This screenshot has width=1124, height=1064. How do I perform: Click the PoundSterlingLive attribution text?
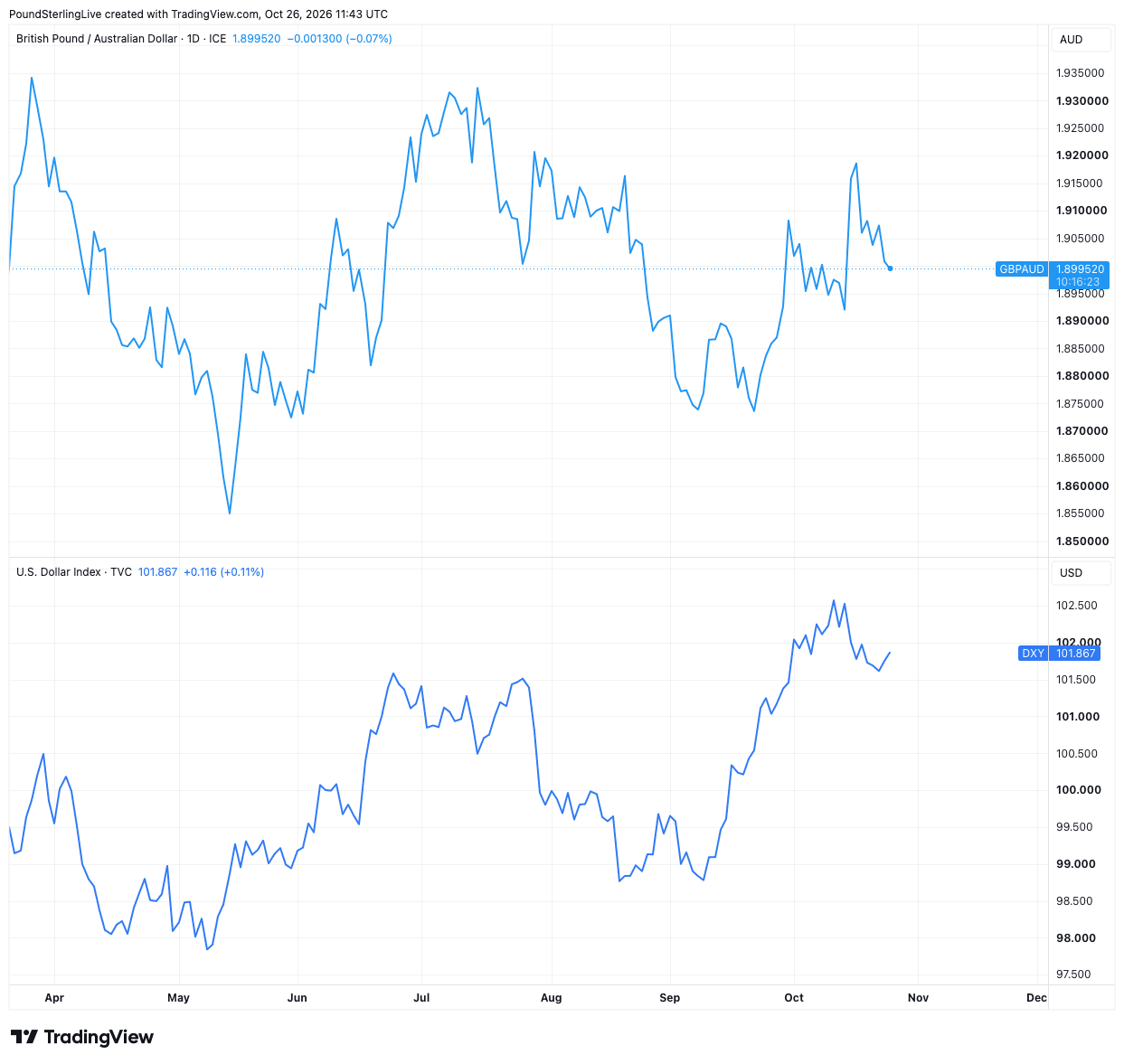pyautogui.click(x=198, y=14)
